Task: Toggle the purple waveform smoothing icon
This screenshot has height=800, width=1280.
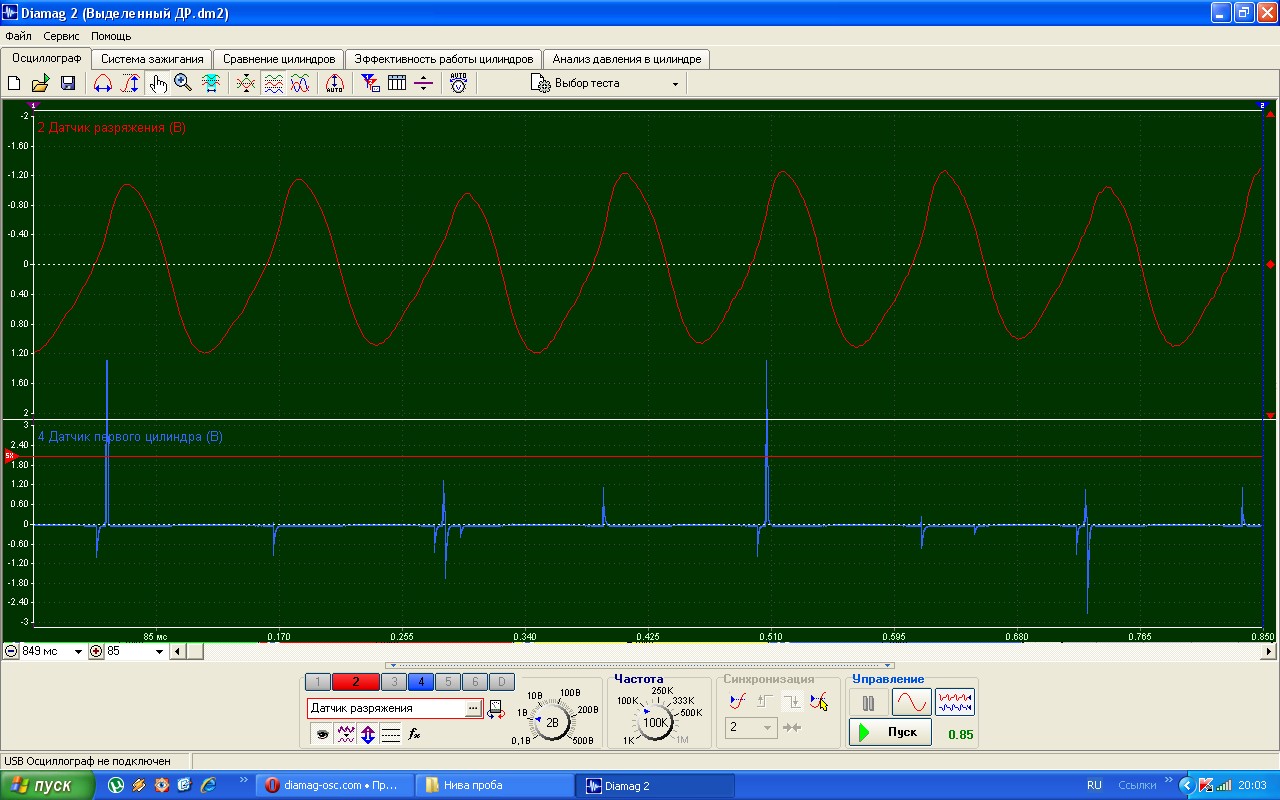Action: [x=345, y=734]
